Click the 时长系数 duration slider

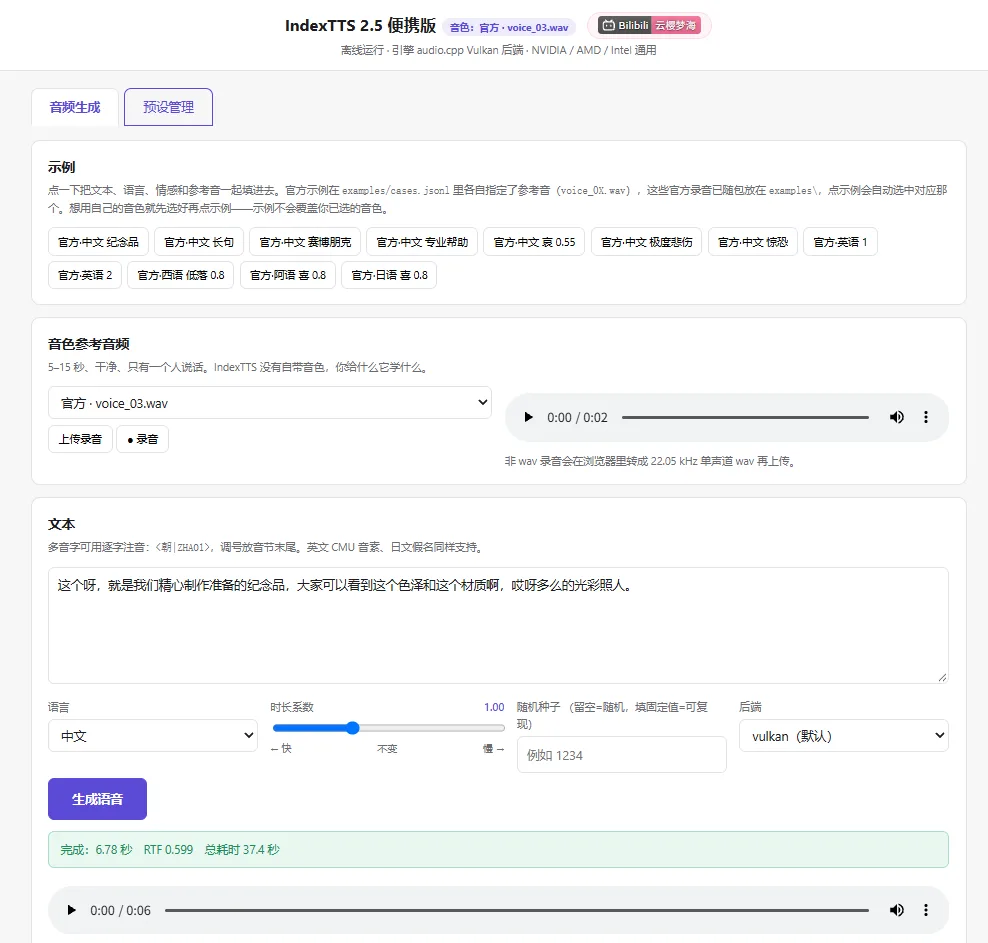[388, 728]
